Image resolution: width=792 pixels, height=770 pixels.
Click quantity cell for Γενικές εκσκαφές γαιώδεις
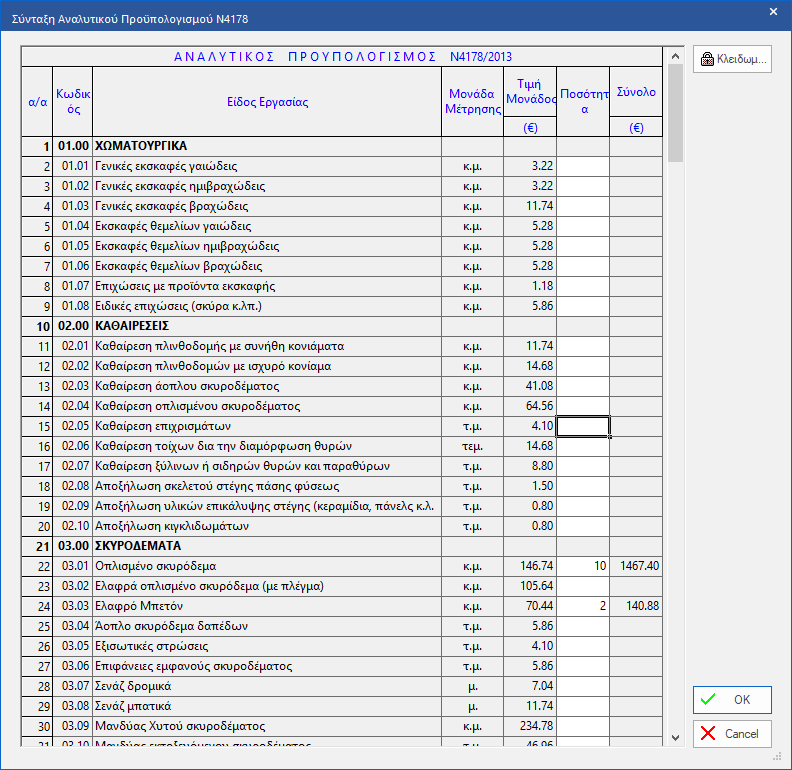[x=583, y=166]
